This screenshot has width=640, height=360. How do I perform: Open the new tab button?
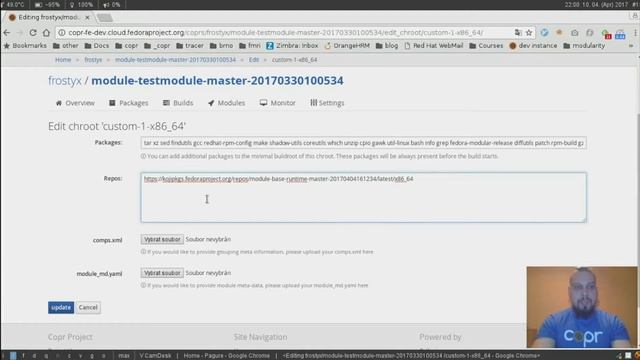pyautogui.click(x=105, y=18)
